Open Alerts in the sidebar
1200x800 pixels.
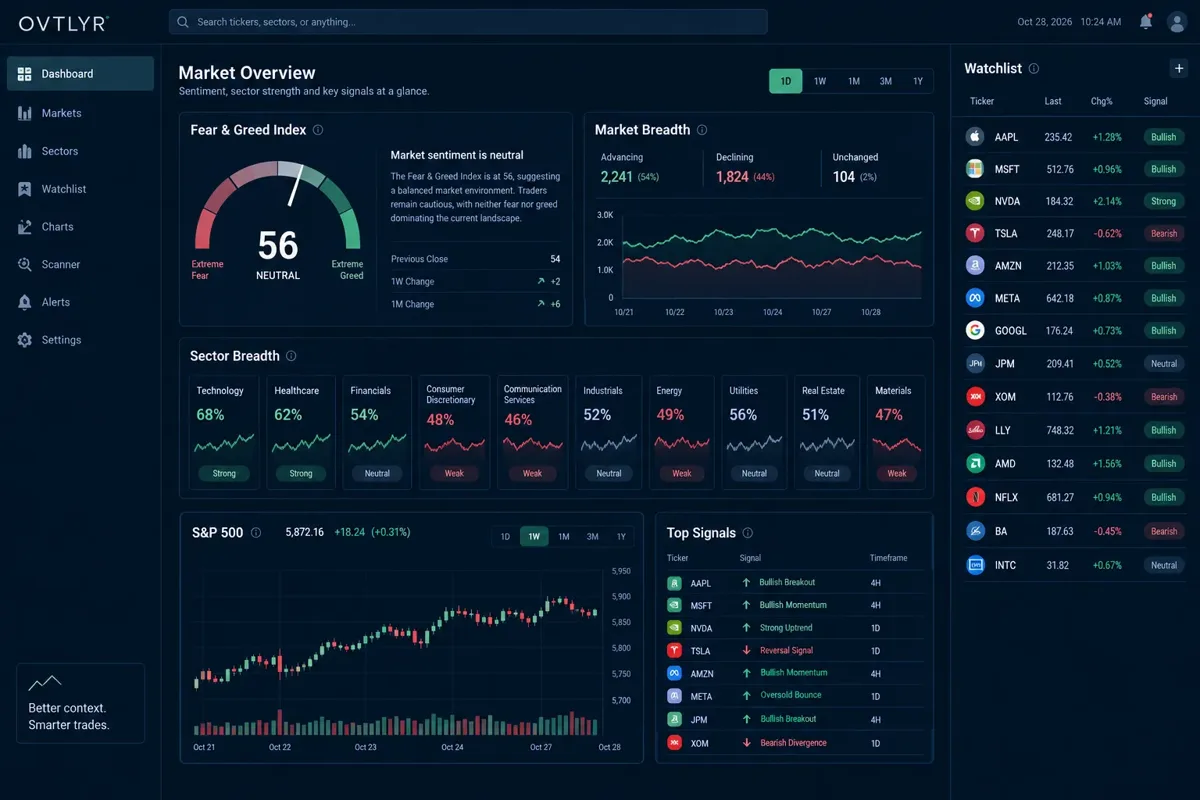[x=80, y=302]
